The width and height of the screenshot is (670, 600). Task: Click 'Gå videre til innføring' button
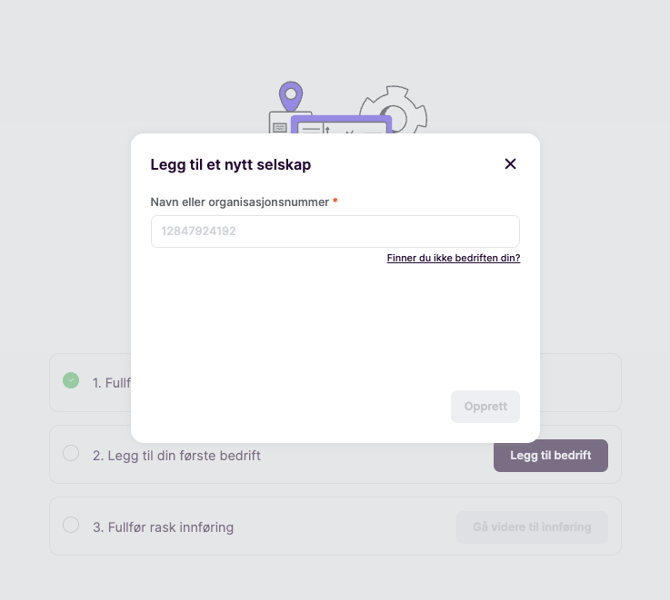click(x=532, y=527)
